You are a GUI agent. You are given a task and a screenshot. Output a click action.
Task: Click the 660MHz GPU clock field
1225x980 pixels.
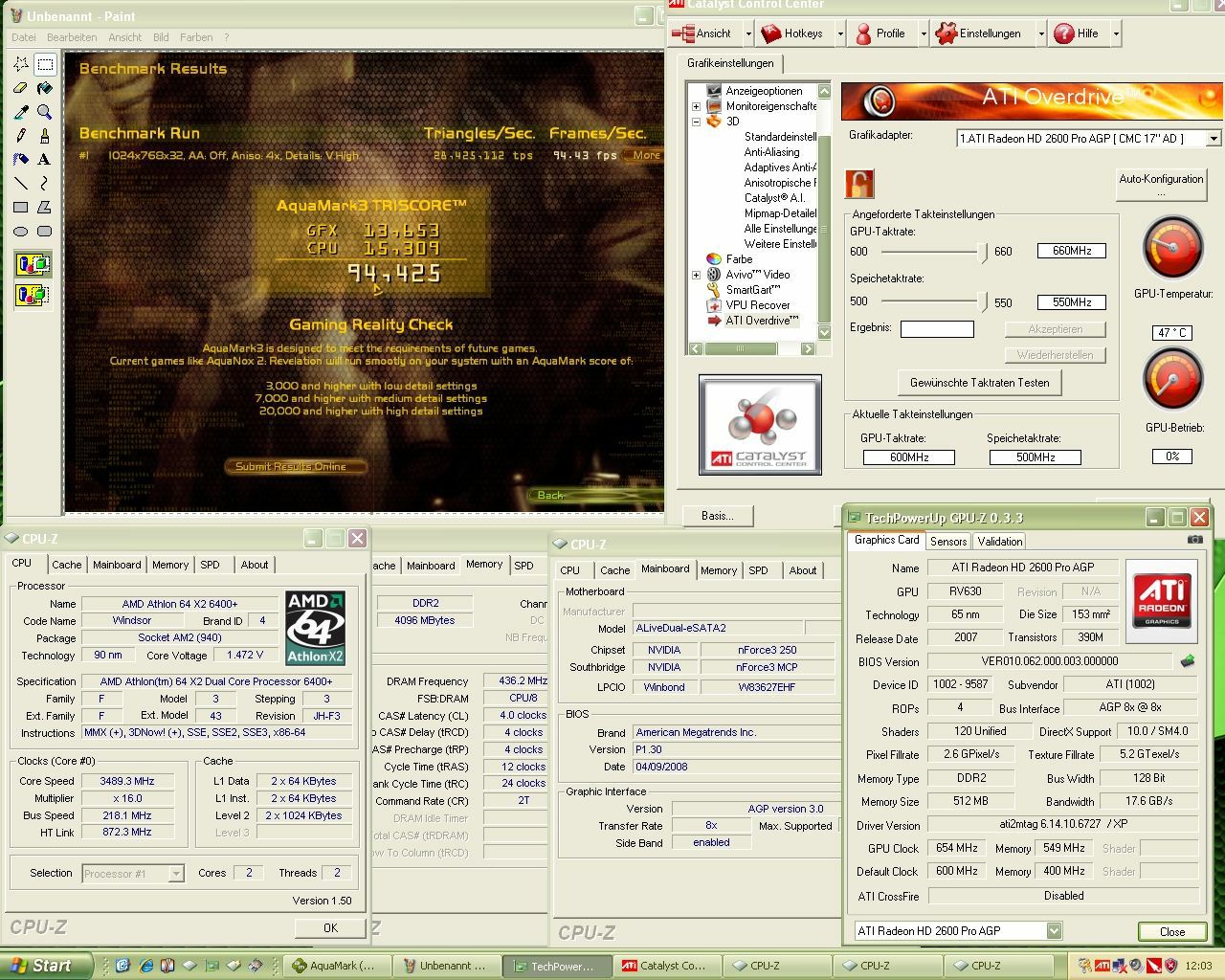tap(1072, 251)
